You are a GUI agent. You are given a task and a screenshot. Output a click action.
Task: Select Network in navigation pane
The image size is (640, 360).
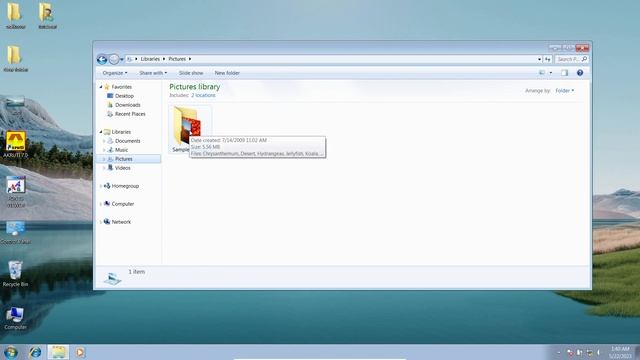coord(121,222)
